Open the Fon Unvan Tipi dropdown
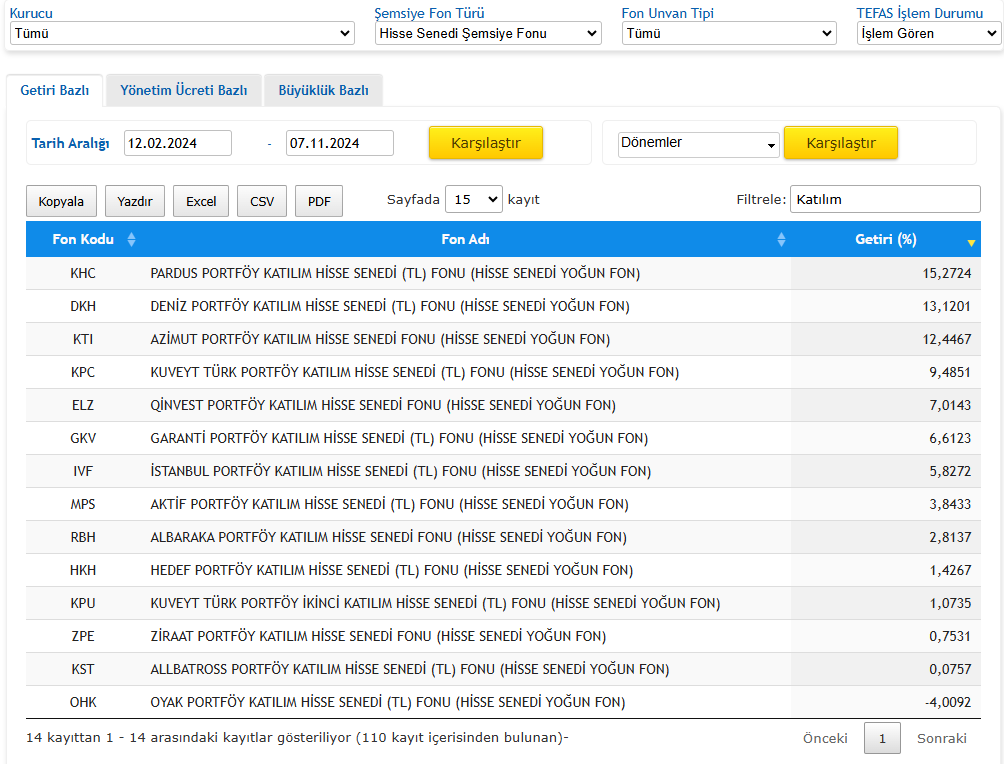1004x764 pixels. [729, 33]
